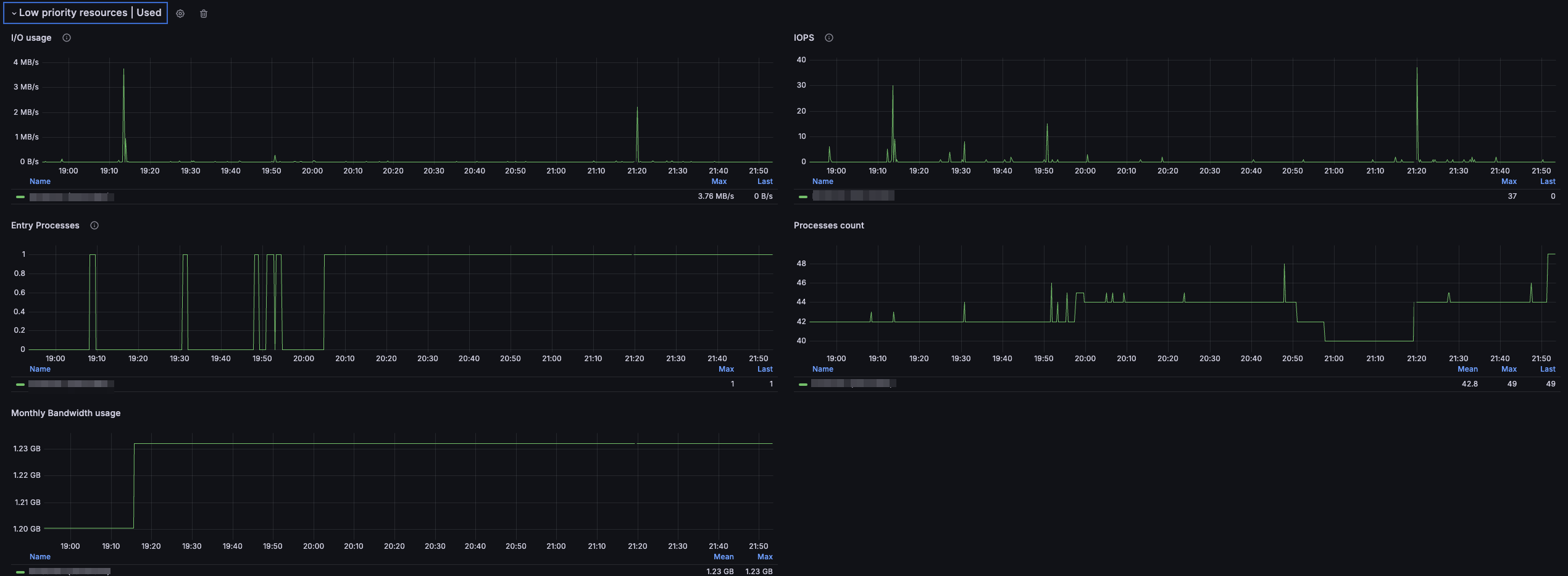
Task: Delete the row using the trash icon
Action: click(x=204, y=14)
